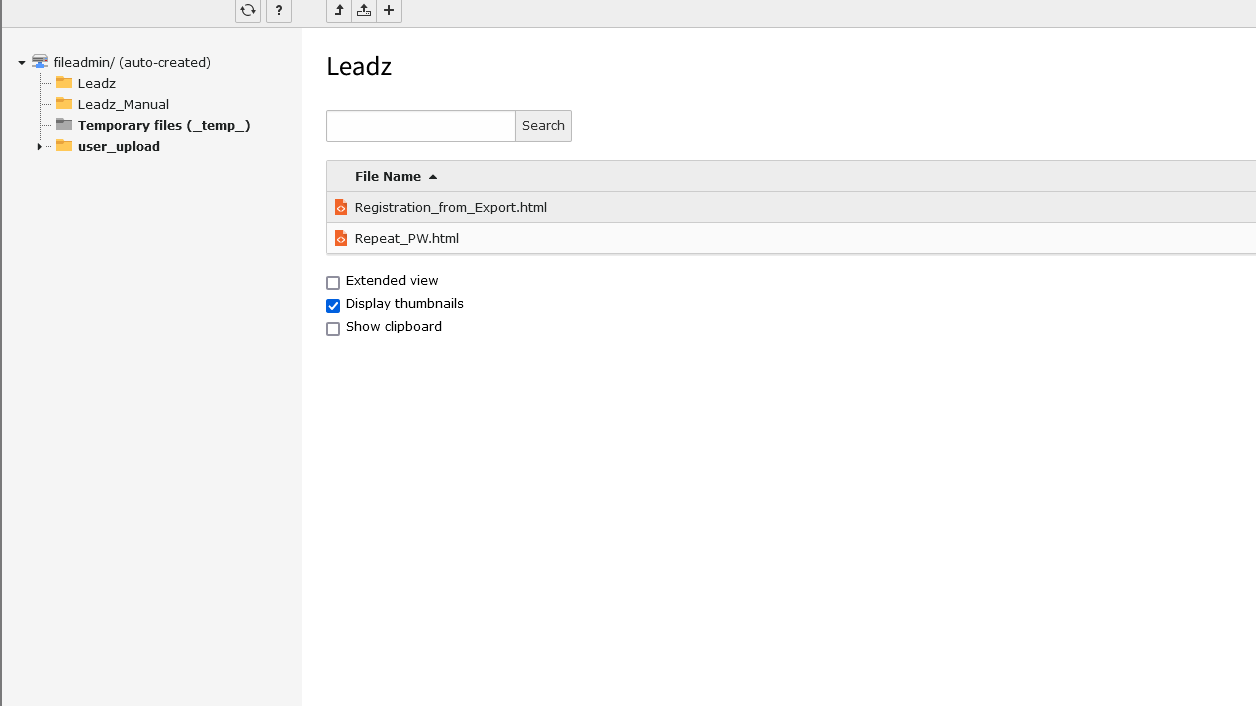Click the fileadmin storage icon
The image size is (1256, 706).
pyautogui.click(x=40, y=62)
